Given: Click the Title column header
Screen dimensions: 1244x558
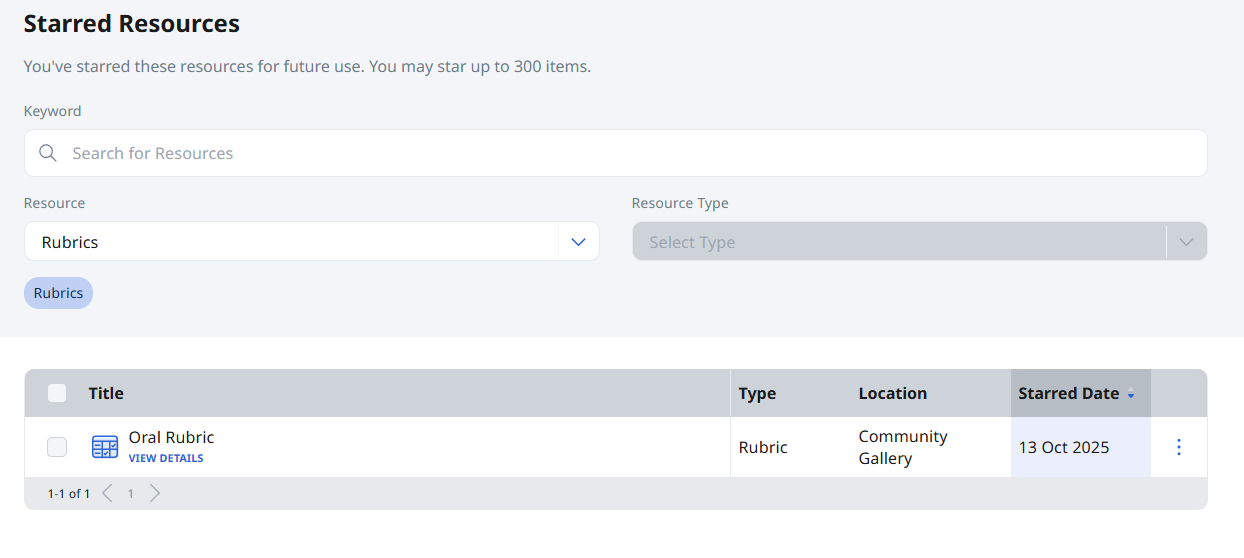Looking at the screenshot, I should pyautogui.click(x=106, y=393).
